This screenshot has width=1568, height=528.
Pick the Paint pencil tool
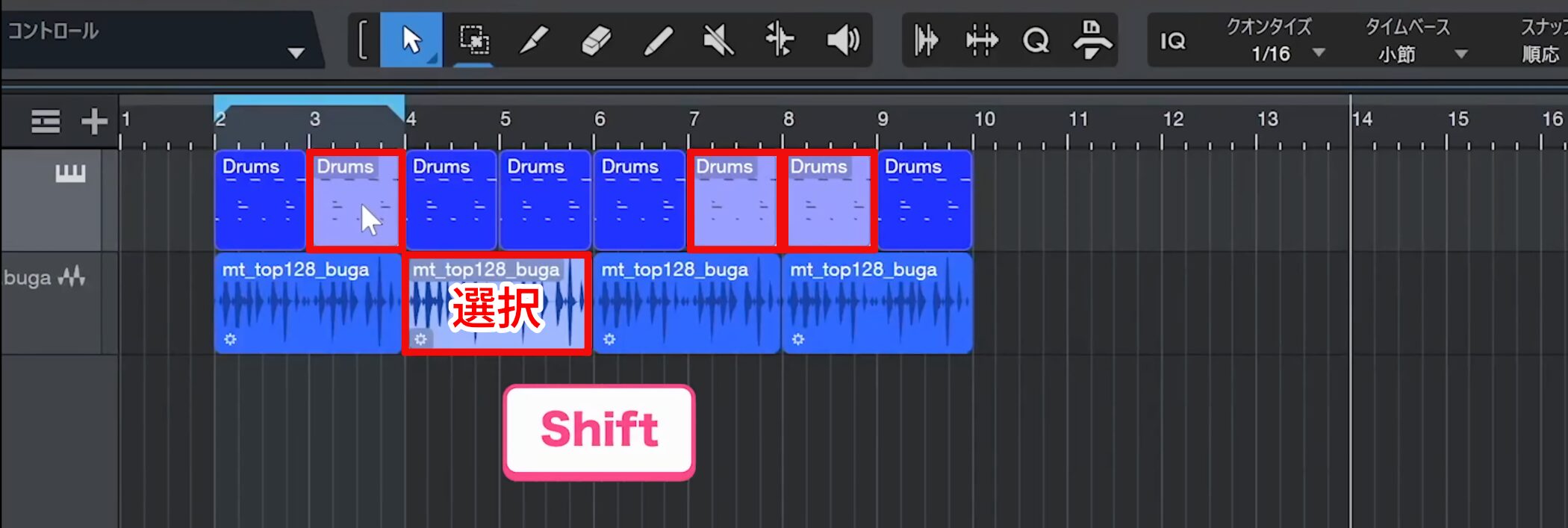[x=658, y=40]
